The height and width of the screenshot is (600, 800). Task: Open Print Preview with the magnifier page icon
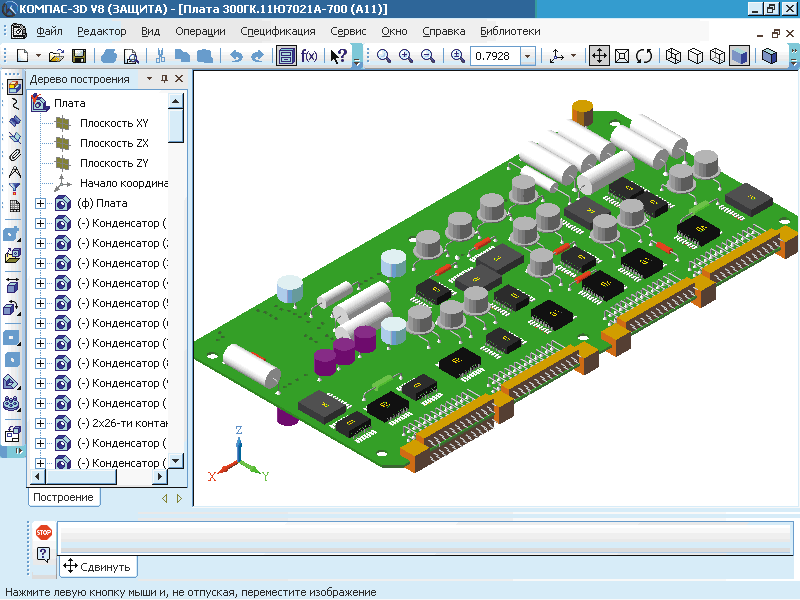[131, 56]
